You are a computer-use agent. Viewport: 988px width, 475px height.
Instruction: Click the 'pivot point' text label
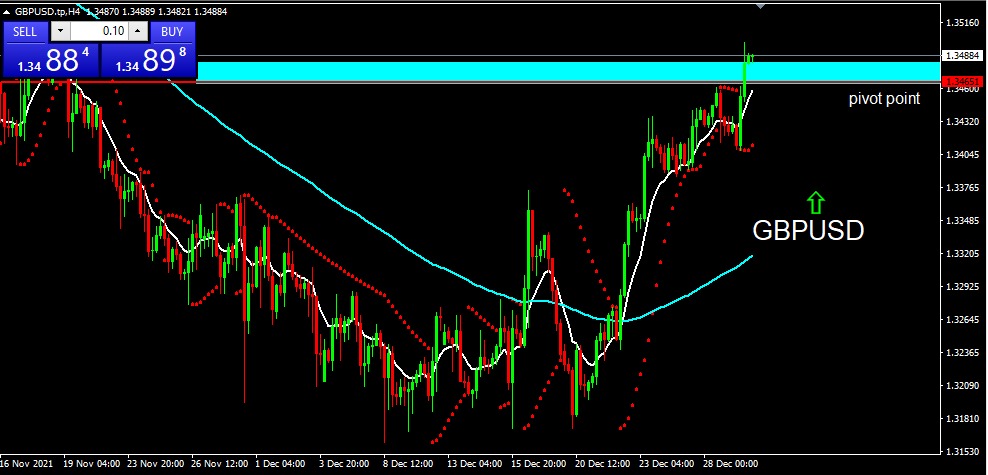click(884, 99)
